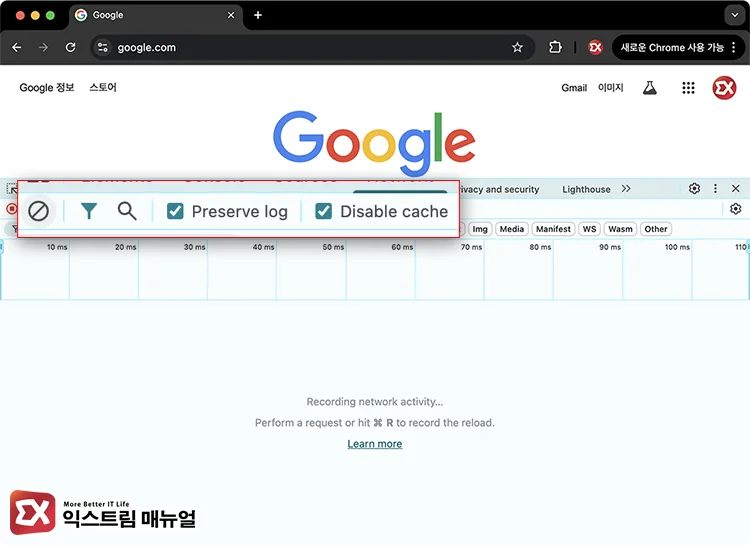Uncheck the Preserve log checkbox
This screenshot has height=545, width=750.
pos(175,211)
